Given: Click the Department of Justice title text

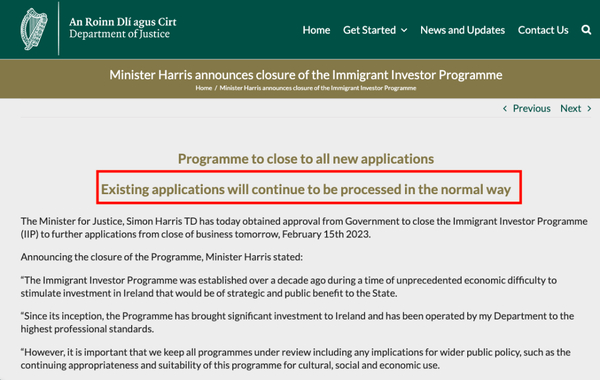Looking at the screenshot, I should (119, 34).
